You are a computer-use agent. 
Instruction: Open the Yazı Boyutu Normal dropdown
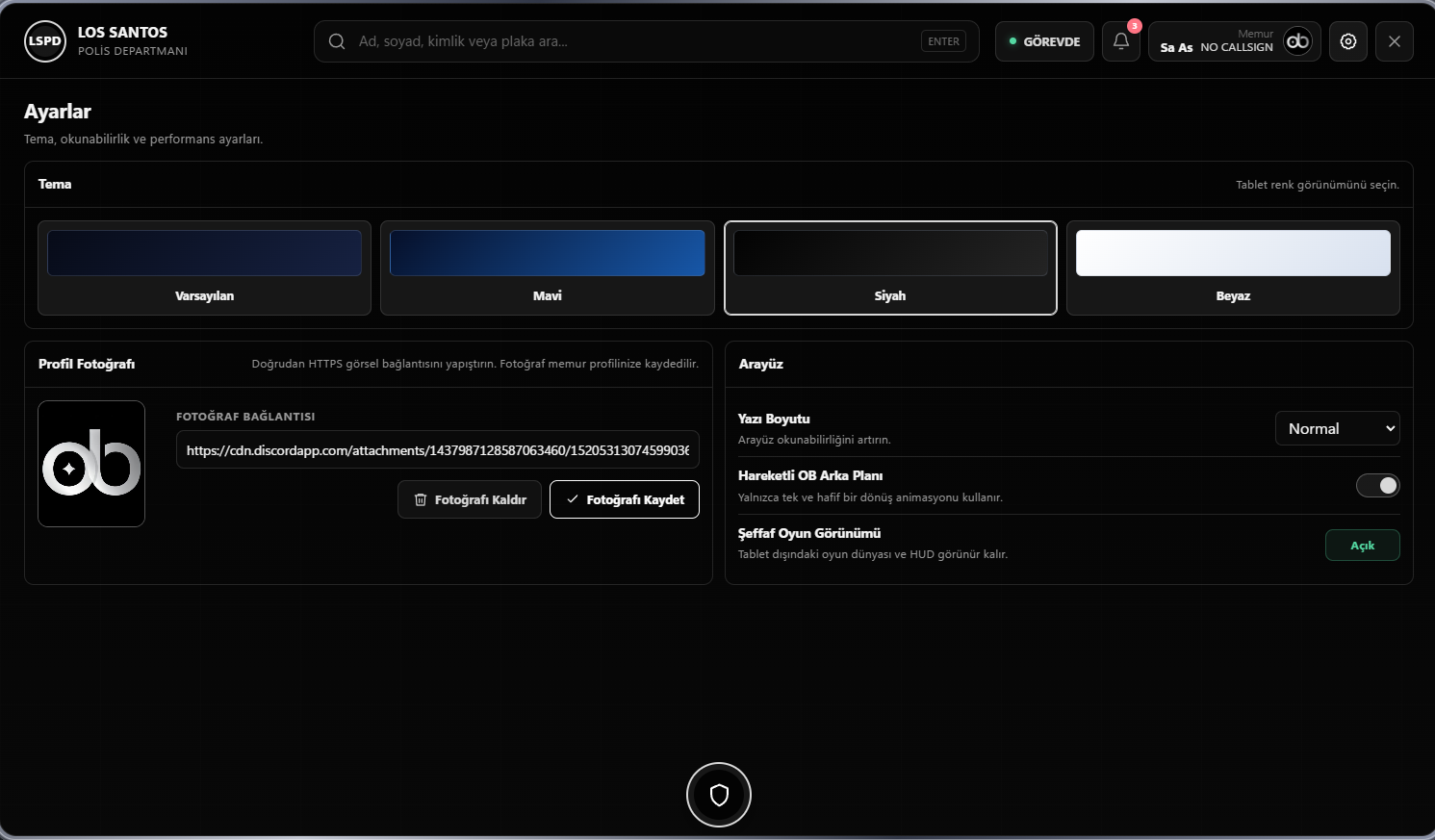click(1338, 428)
